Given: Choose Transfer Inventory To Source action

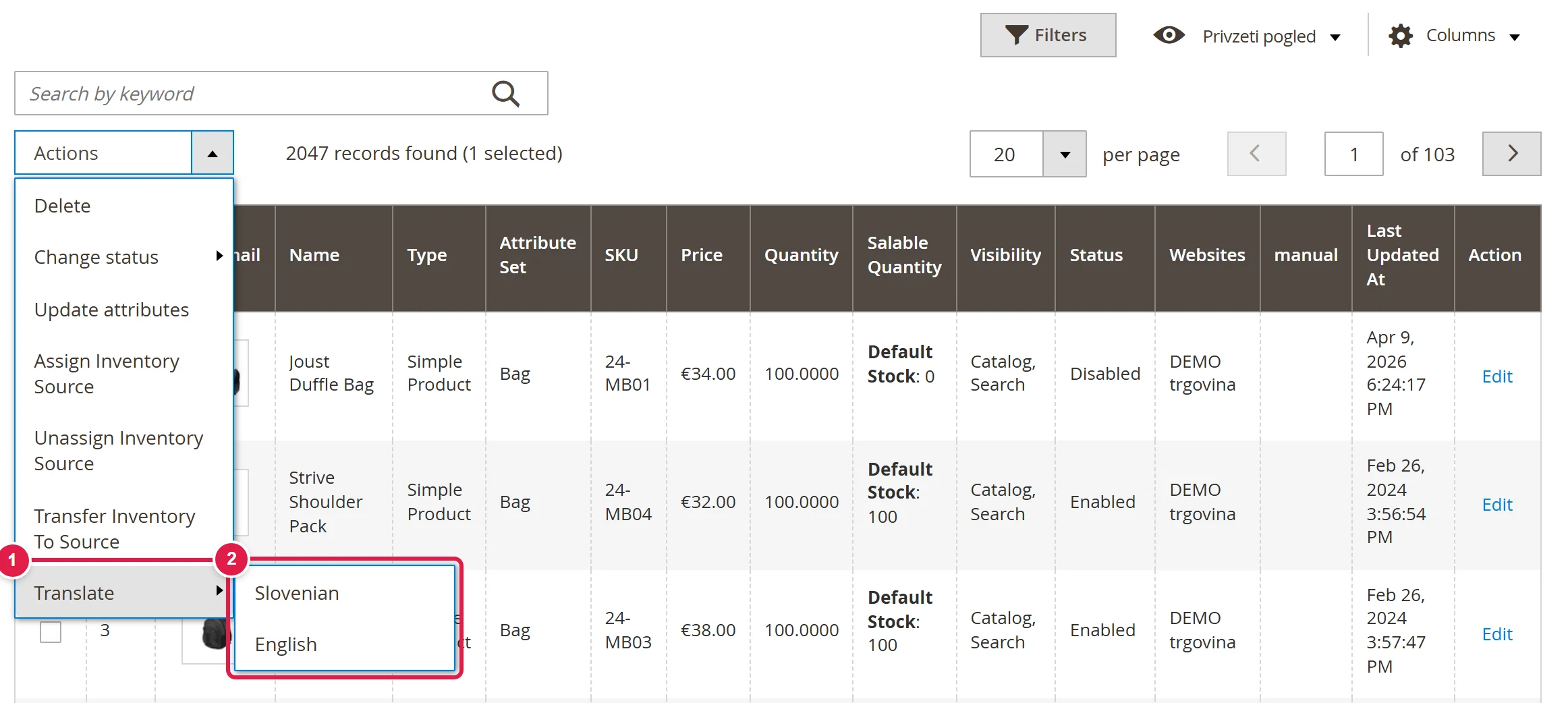Looking at the screenshot, I should click(124, 528).
